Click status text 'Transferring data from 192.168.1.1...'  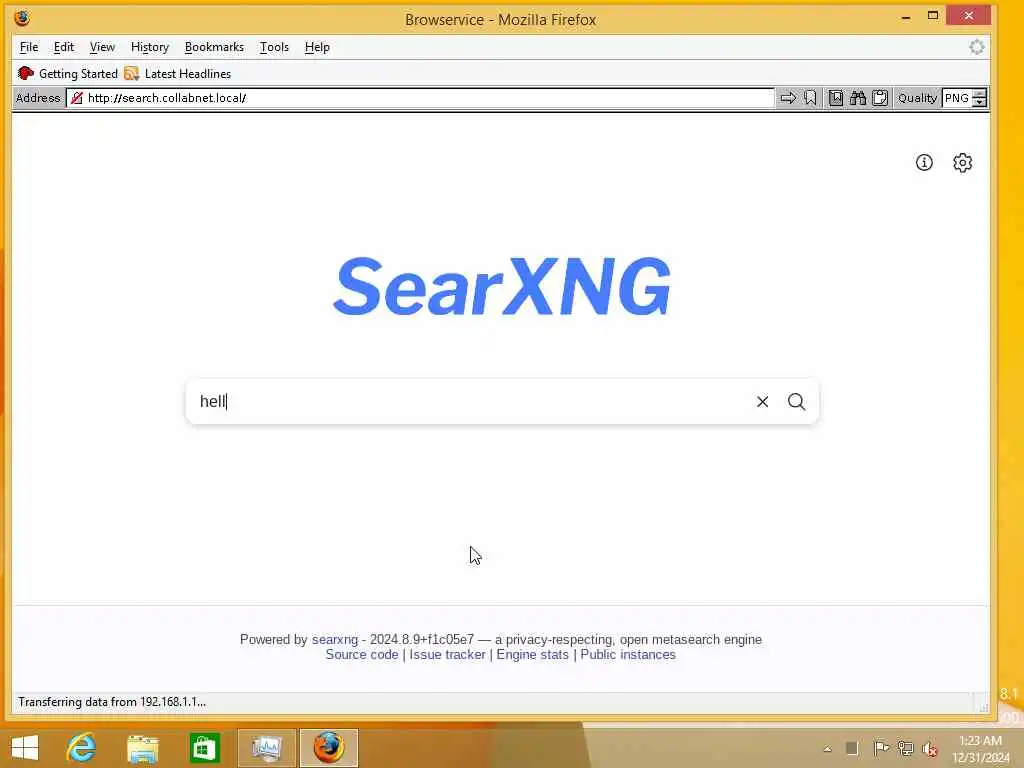(112, 702)
